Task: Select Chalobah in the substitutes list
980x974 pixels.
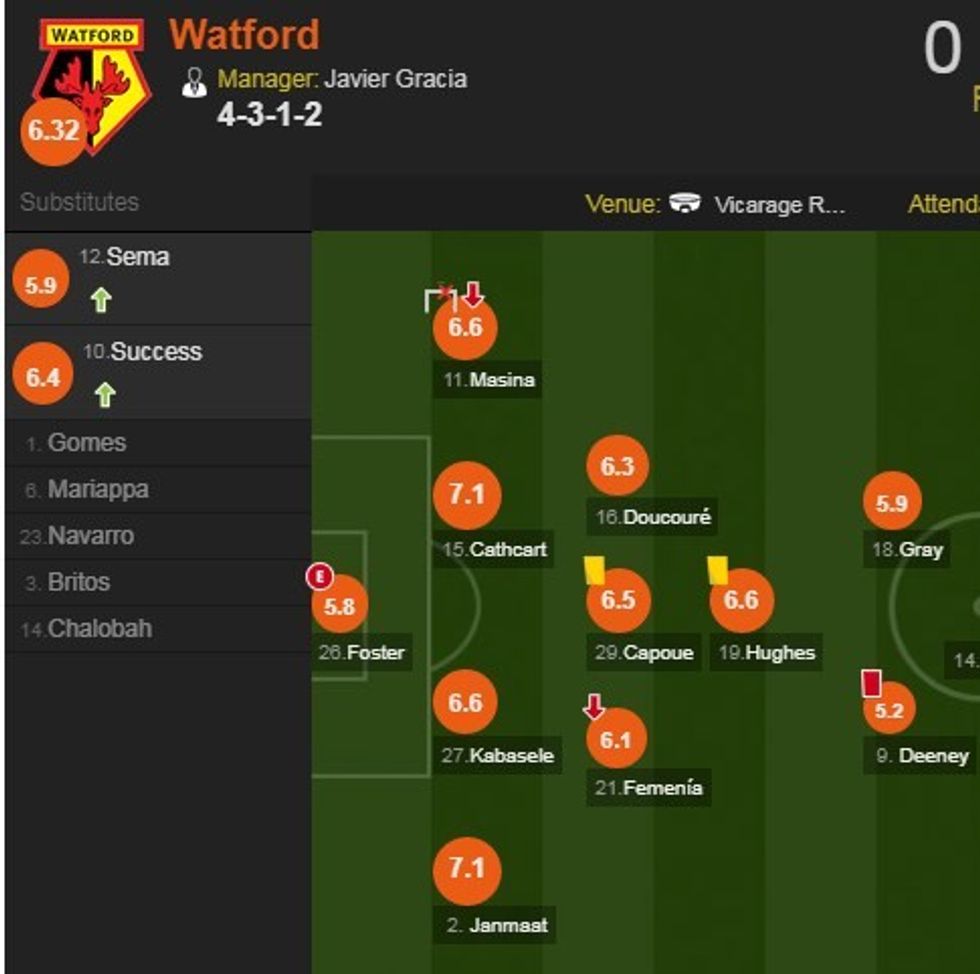Action: tap(100, 629)
